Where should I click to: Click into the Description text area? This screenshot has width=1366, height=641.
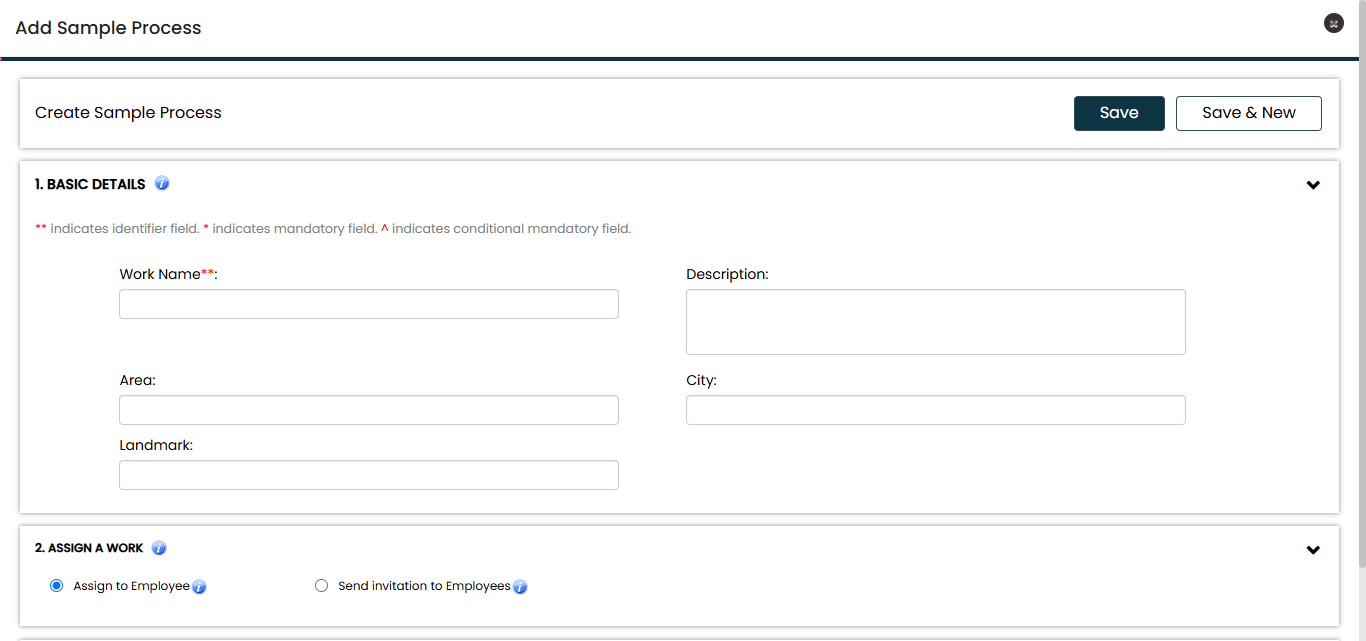[935, 322]
